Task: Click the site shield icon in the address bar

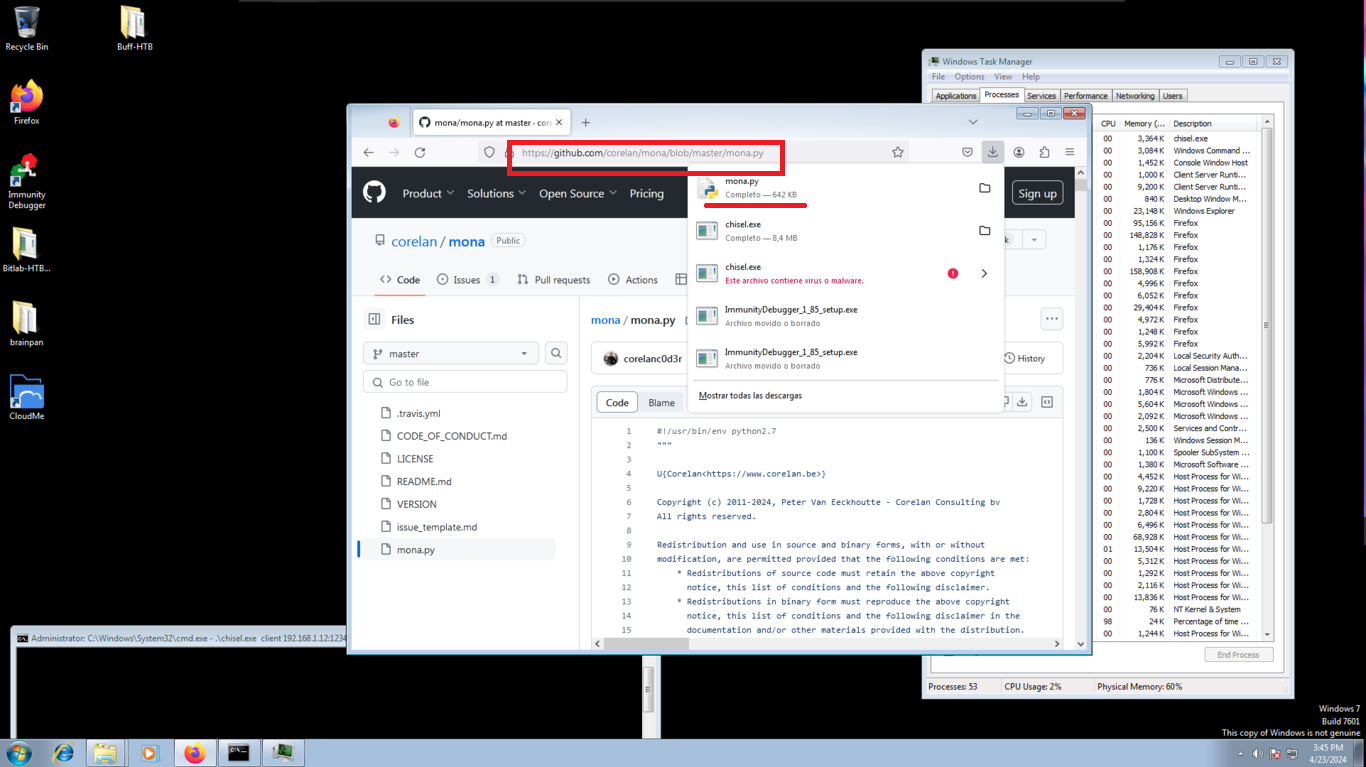Action: pyautogui.click(x=489, y=152)
